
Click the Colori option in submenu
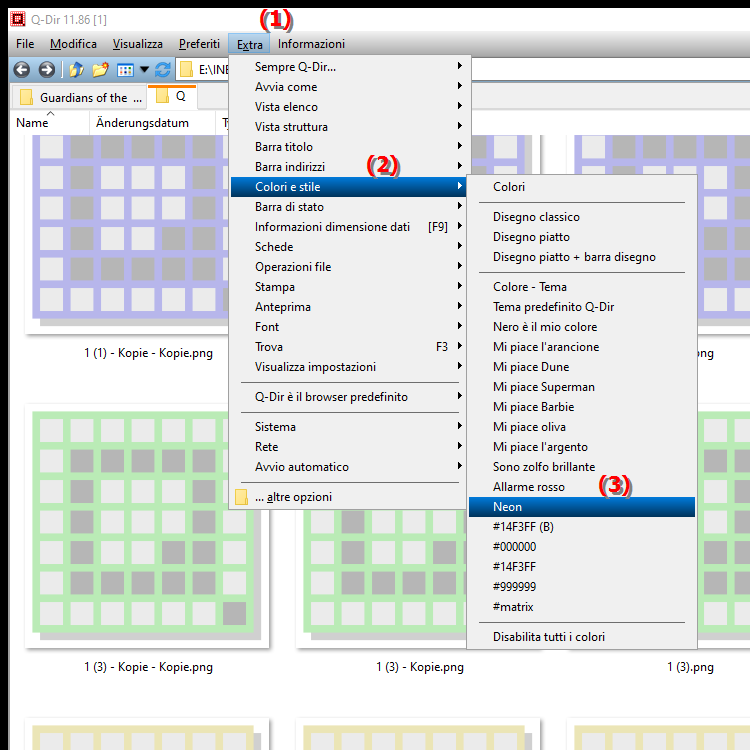point(582,187)
